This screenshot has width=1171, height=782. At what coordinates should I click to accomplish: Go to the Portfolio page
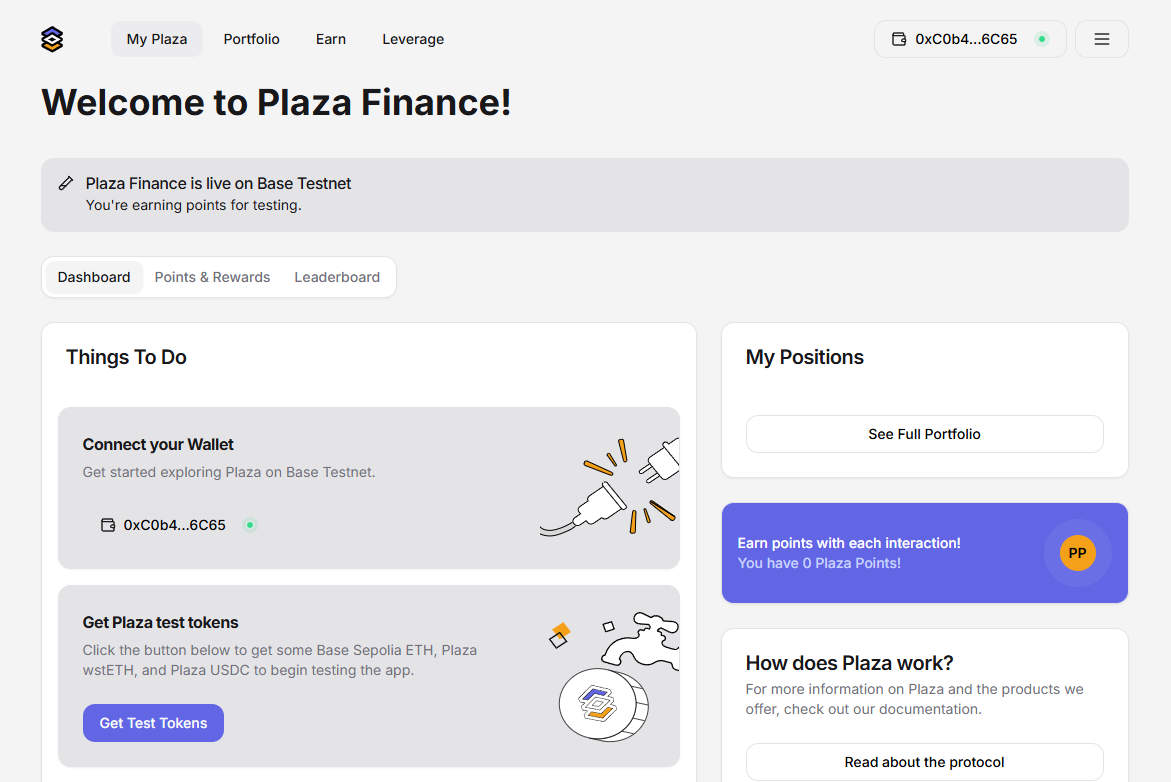251,39
